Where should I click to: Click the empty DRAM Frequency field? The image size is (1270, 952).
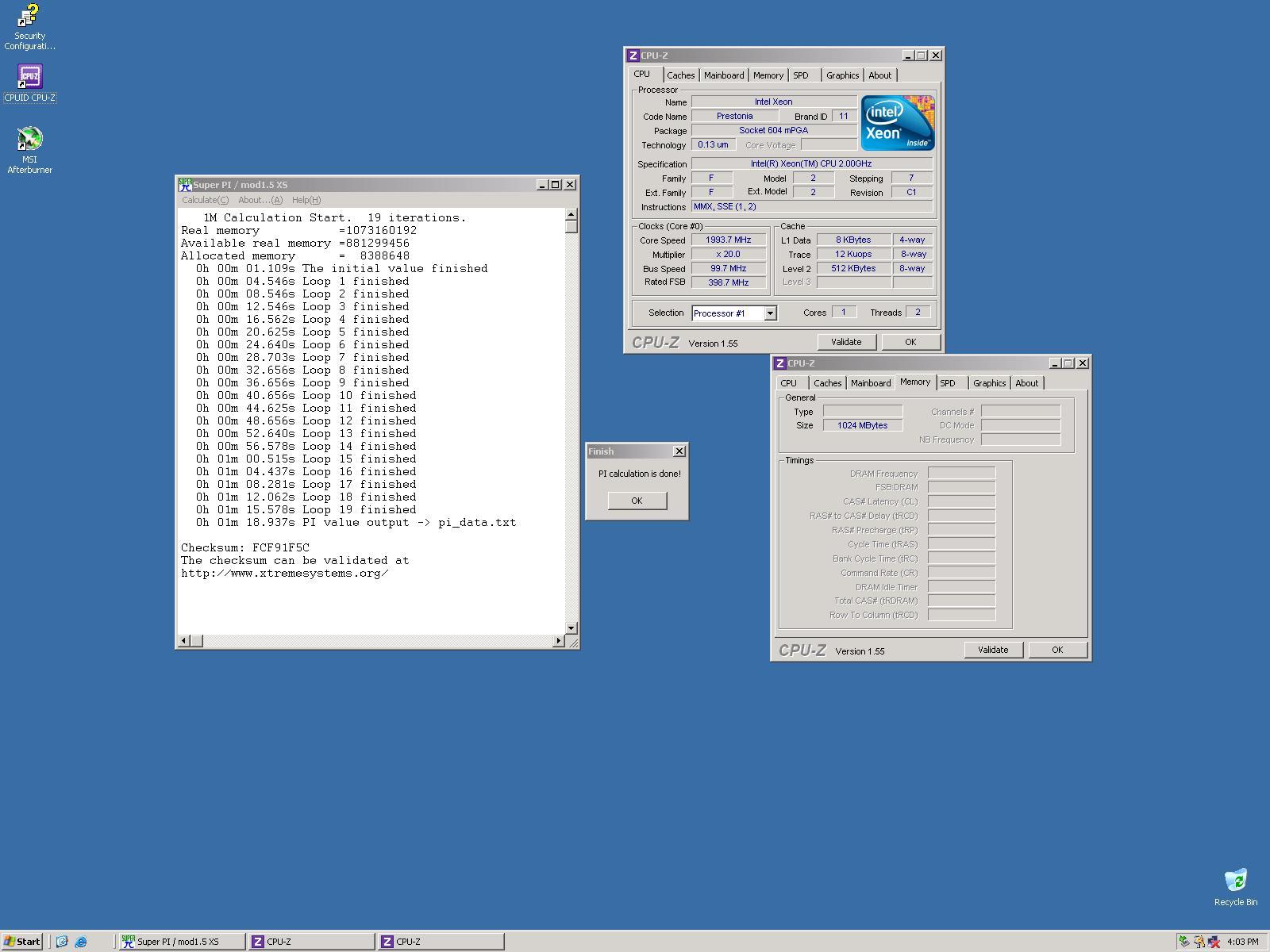click(x=961, y=473)
